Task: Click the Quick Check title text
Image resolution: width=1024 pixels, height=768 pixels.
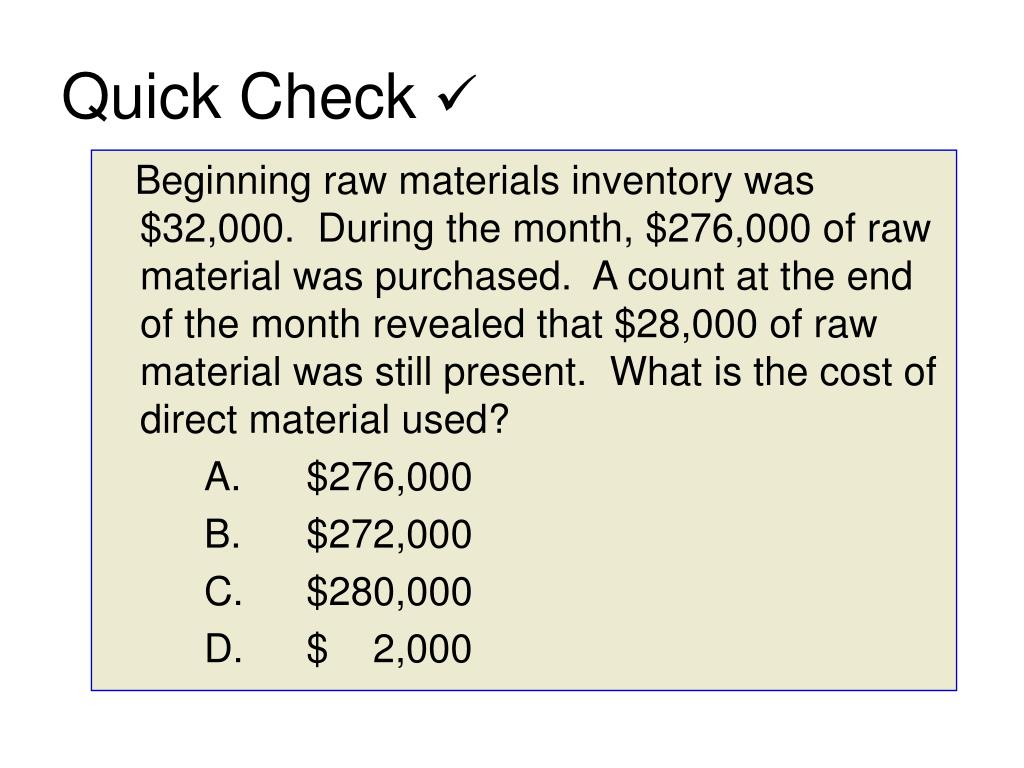Action: 239,97
